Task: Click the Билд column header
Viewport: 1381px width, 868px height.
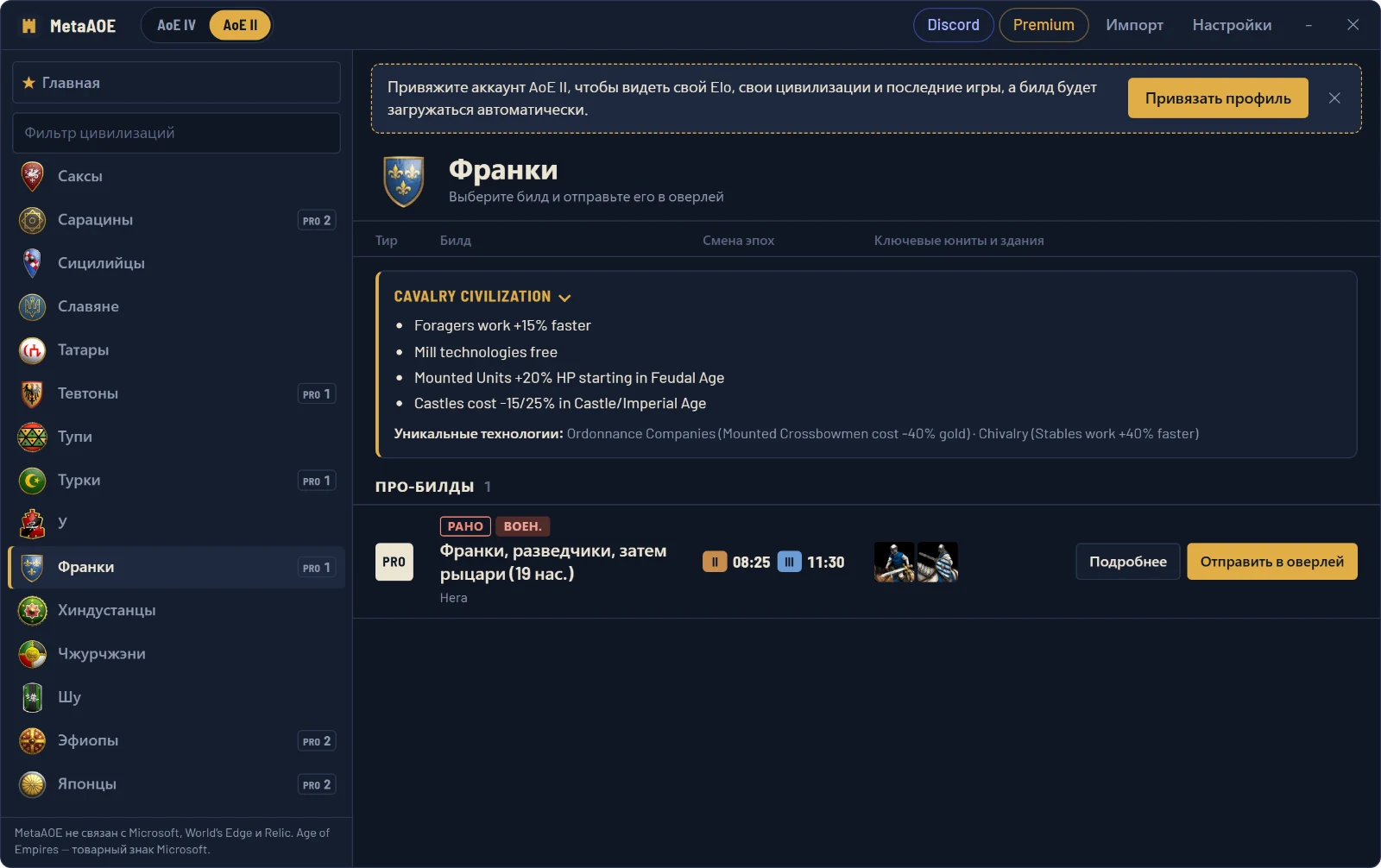Action: click(455, 241)
